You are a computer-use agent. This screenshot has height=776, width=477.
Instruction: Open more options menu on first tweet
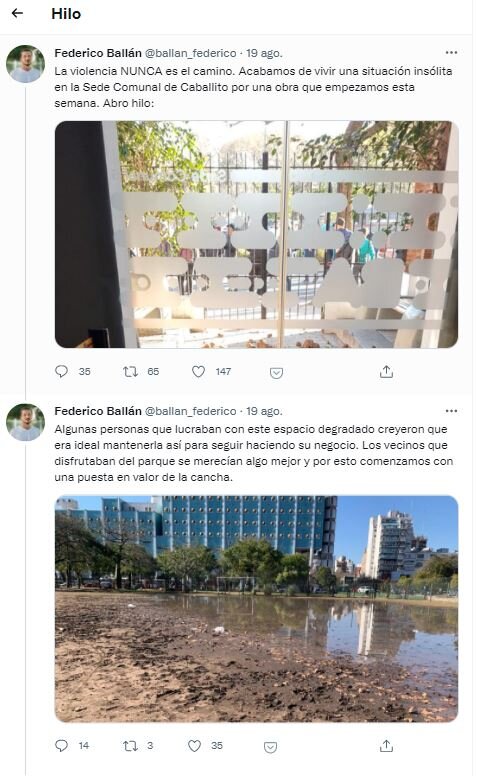[x=451, y=52]
